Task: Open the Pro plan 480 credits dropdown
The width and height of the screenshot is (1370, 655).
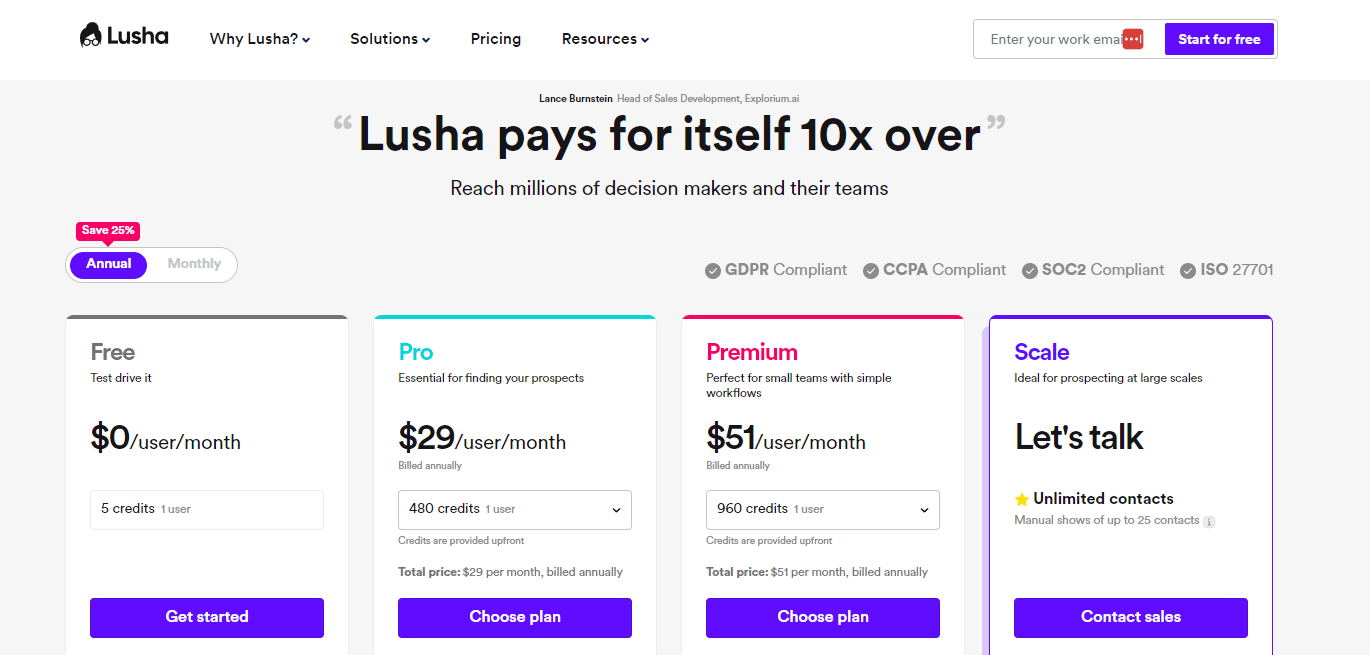Action: point(514,510)
